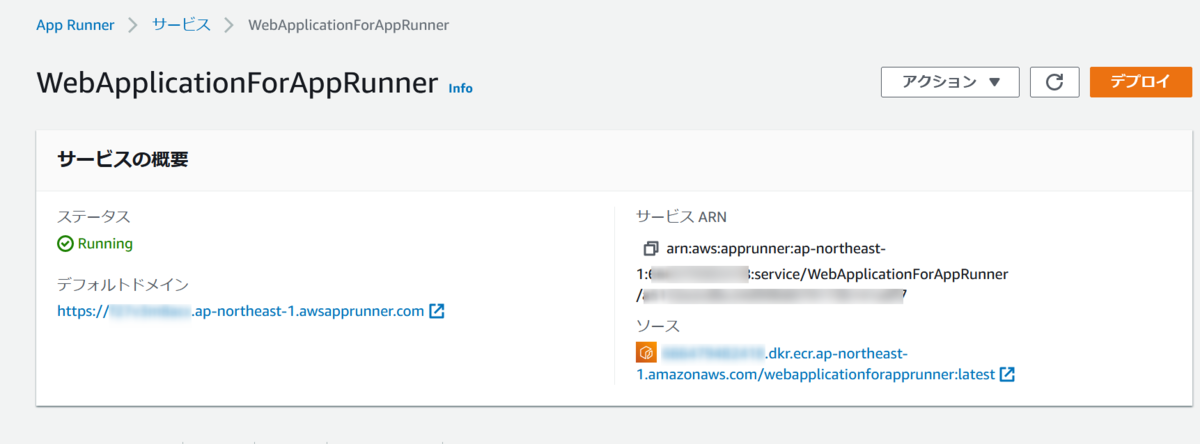The width and height of the screenshot is (1200, 444).
Task: Select the Running status text
Action: [x=105, y=243]
